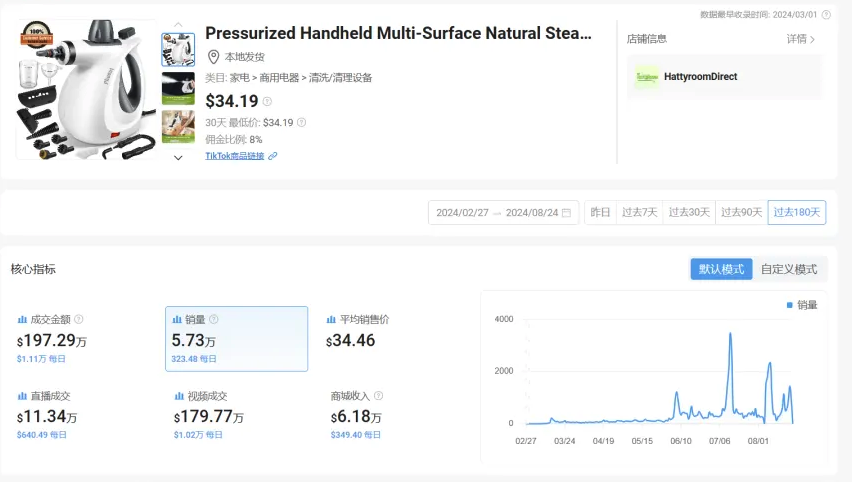
Task: Select the 过去30天 time range tab
Action: coord(690,212)
